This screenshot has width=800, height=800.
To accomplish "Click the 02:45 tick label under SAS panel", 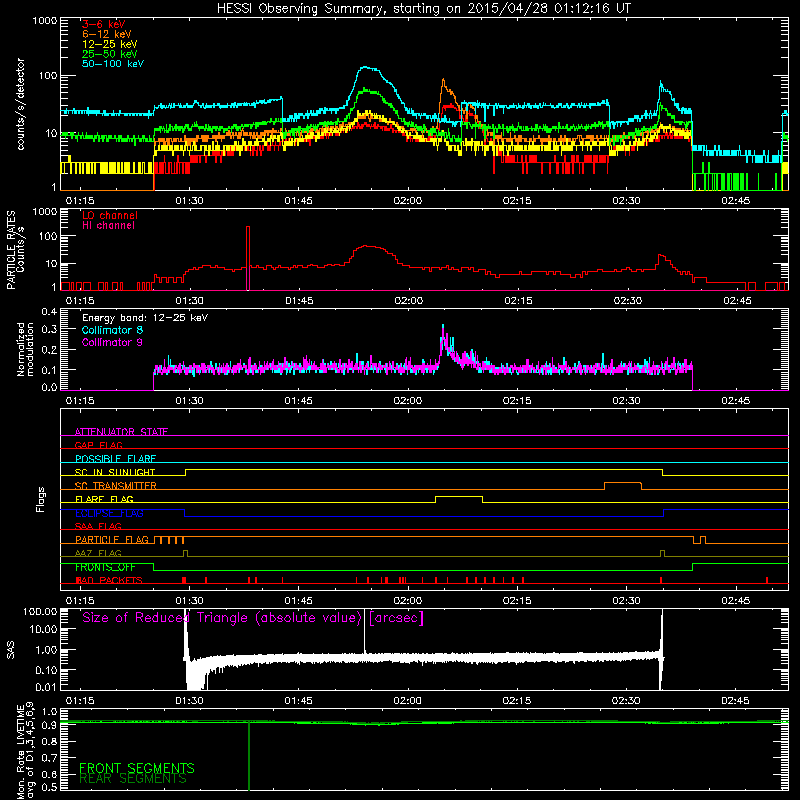I will point(735,701).
